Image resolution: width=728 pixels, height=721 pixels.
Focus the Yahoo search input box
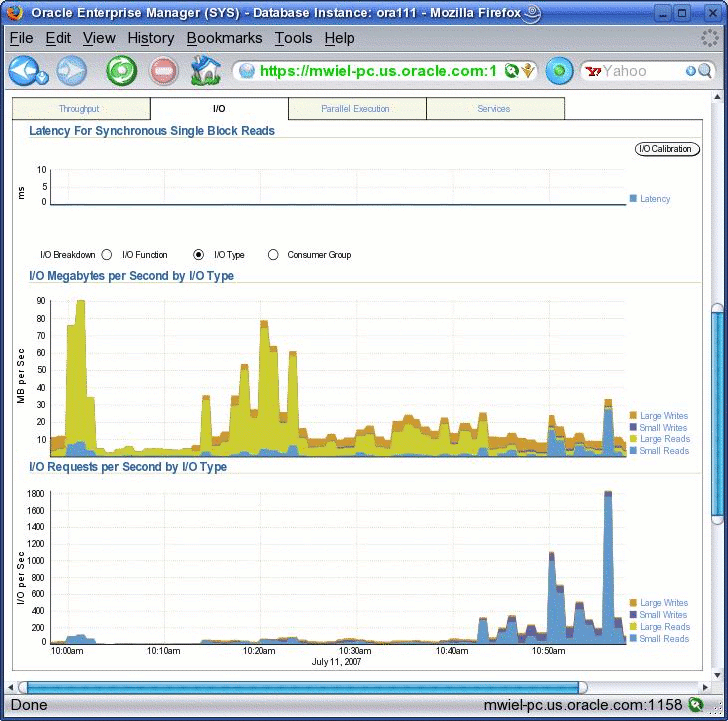pyautogui.click(x=643, y=71)
